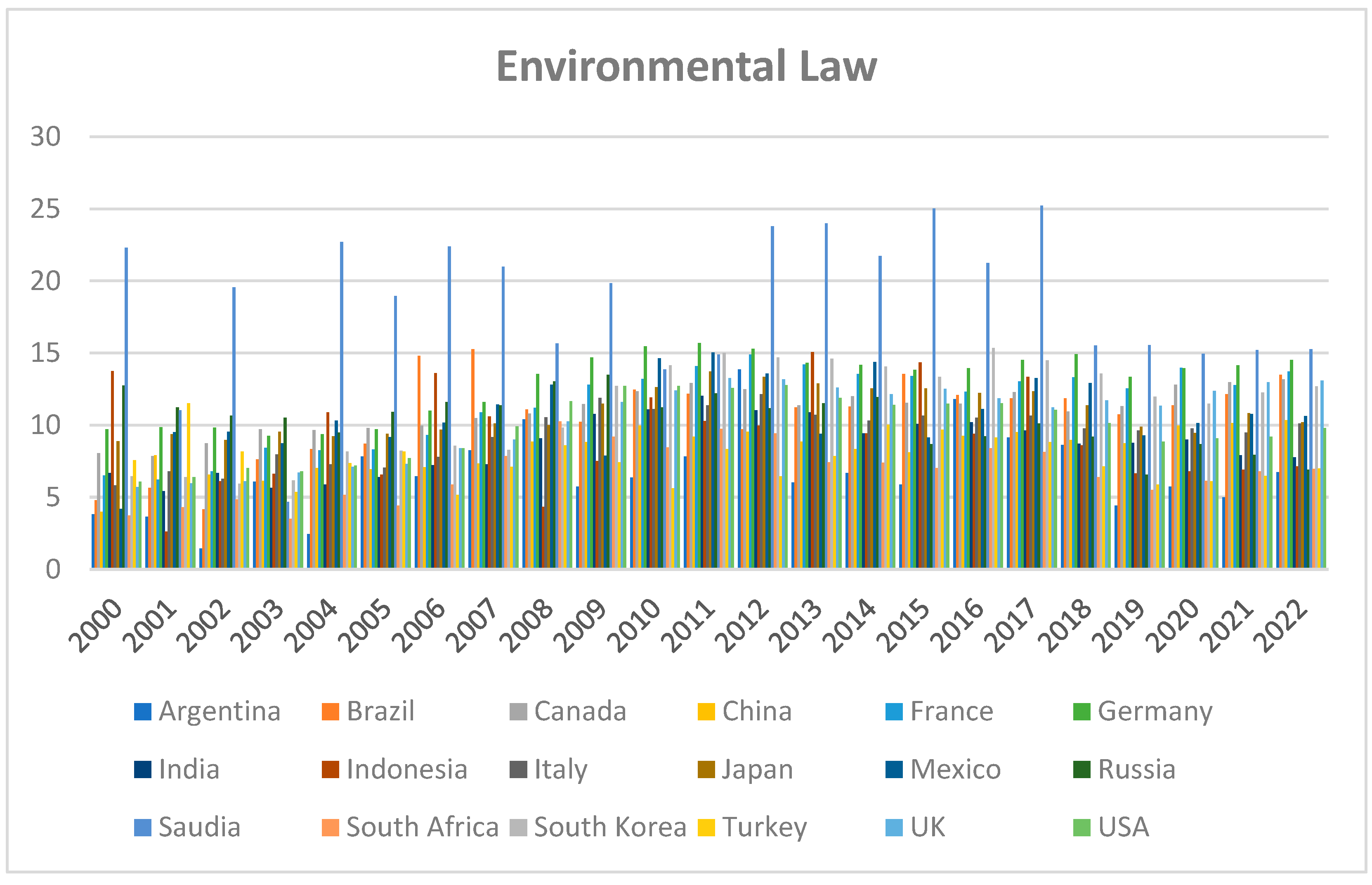The image size is (1372, 885).
Task: Click the Indonesia legend color swatch
Action: pos(331,769)
